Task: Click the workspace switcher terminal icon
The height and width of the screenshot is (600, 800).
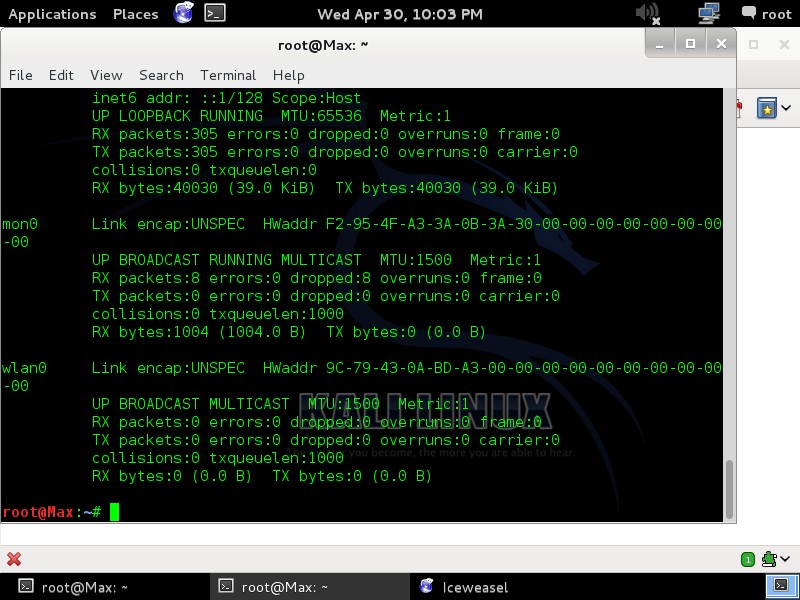Action: tap(781, 586)
